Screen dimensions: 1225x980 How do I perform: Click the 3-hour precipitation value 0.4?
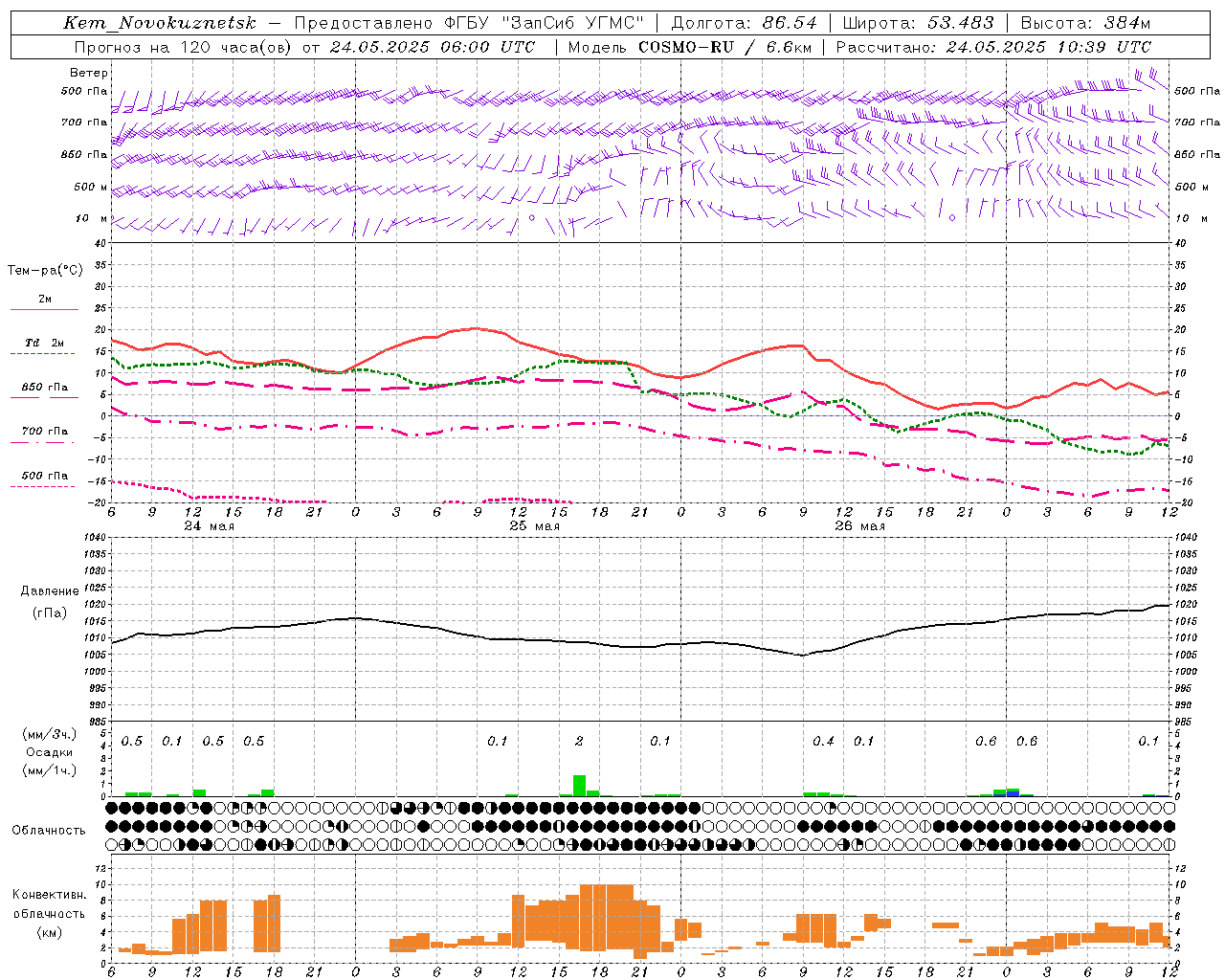(x=823, y=742)
